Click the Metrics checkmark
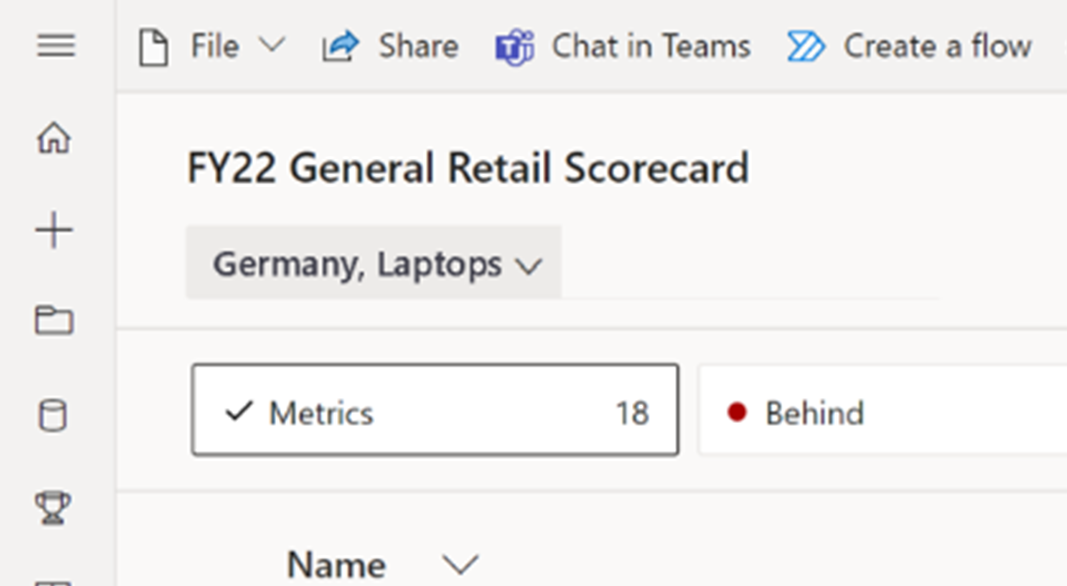Screen dimensions: 1067x586 pos(239,411)
